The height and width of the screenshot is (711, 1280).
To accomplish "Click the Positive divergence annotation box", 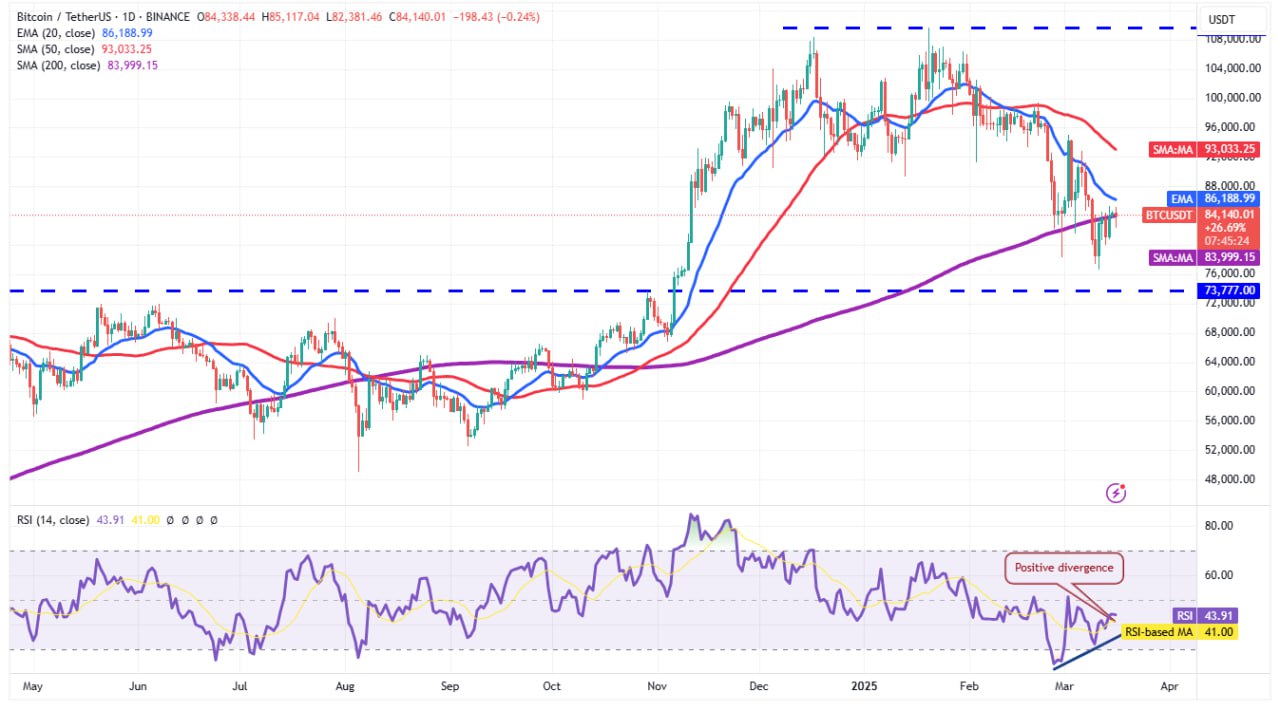I will [1065, 568].
